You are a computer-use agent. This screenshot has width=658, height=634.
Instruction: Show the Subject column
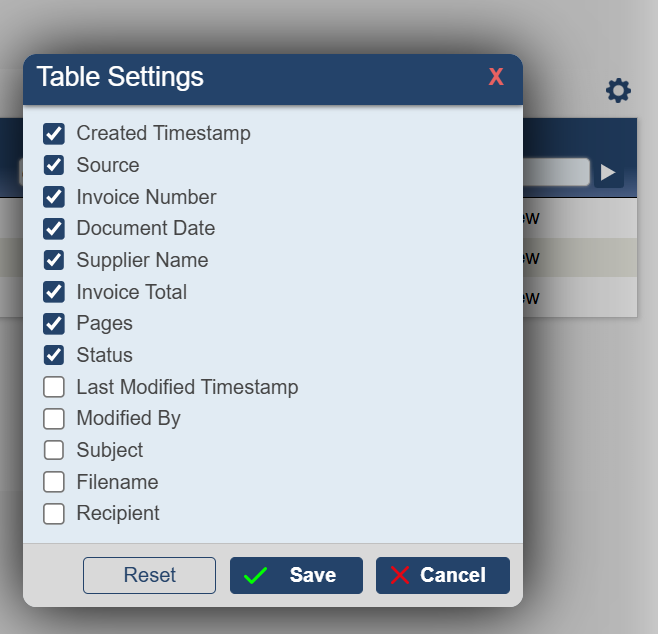pyautogui.click(x=54, y=450)
